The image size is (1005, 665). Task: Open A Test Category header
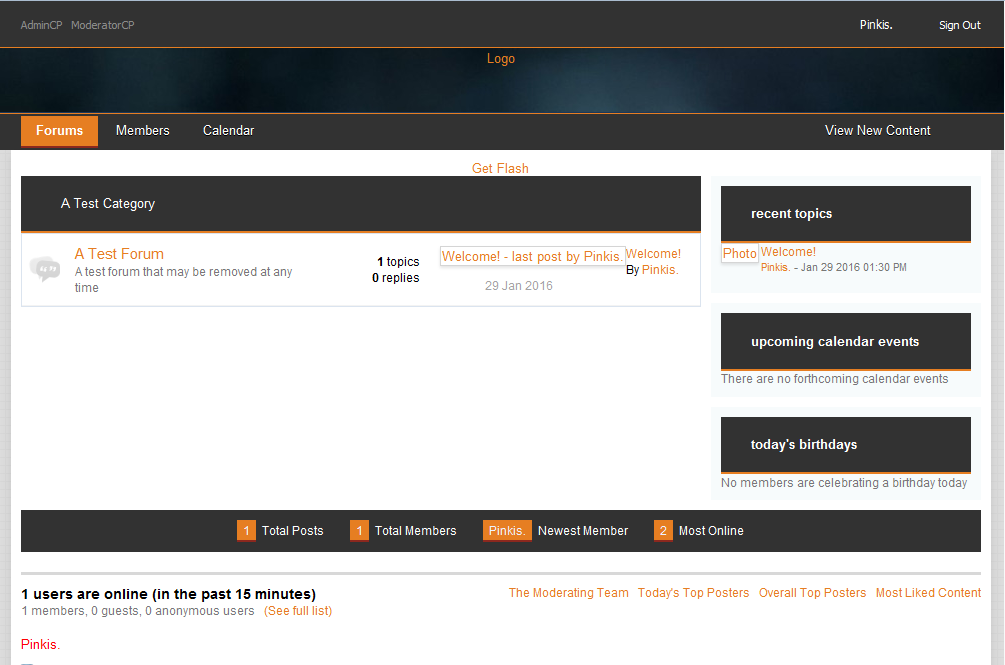coord(108,204)
